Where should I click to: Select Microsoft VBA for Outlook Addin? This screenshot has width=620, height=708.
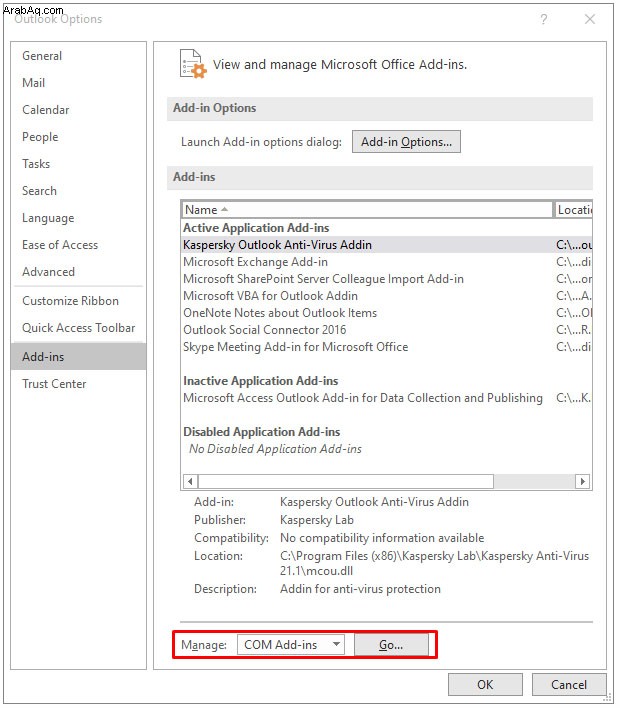[387, 296]
